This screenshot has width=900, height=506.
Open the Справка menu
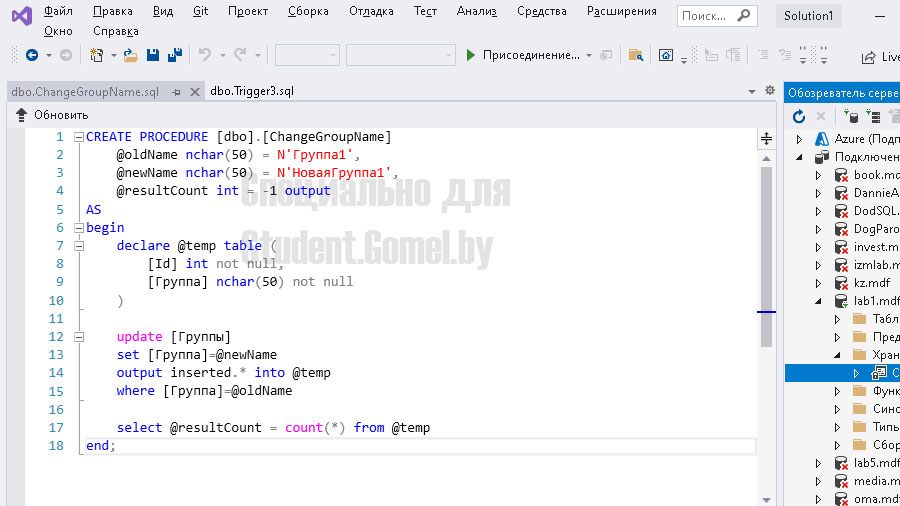(116, 31)
